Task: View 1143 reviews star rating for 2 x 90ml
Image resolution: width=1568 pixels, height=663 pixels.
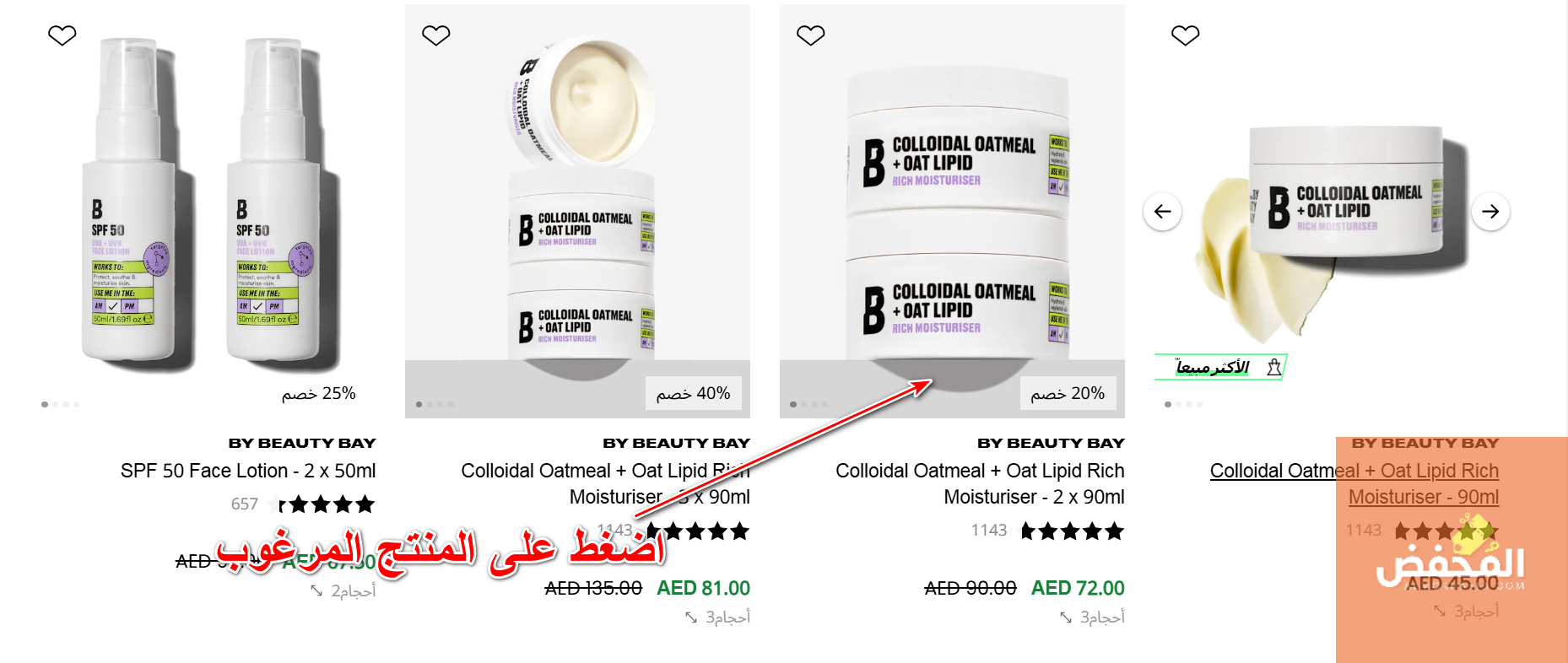Action: [x=1047, y=531]
